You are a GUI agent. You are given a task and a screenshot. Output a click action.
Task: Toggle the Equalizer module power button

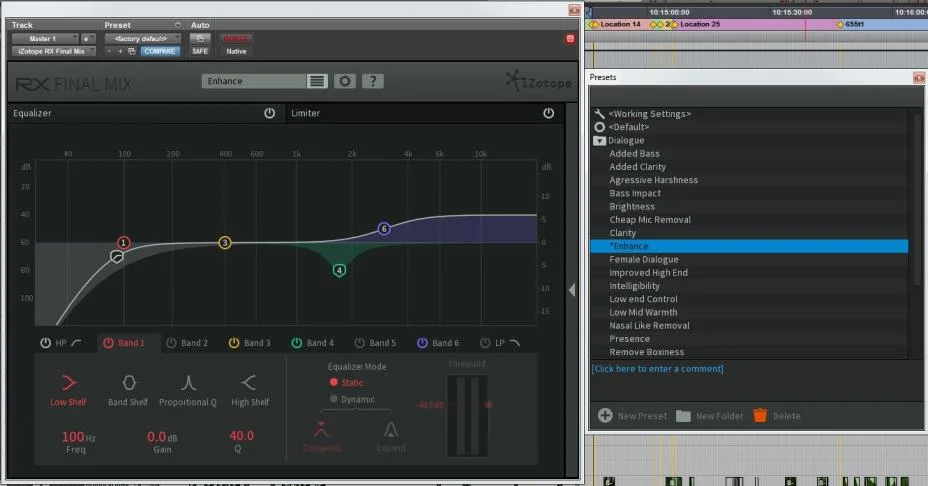pyautogui.click(x=269, y=113)
